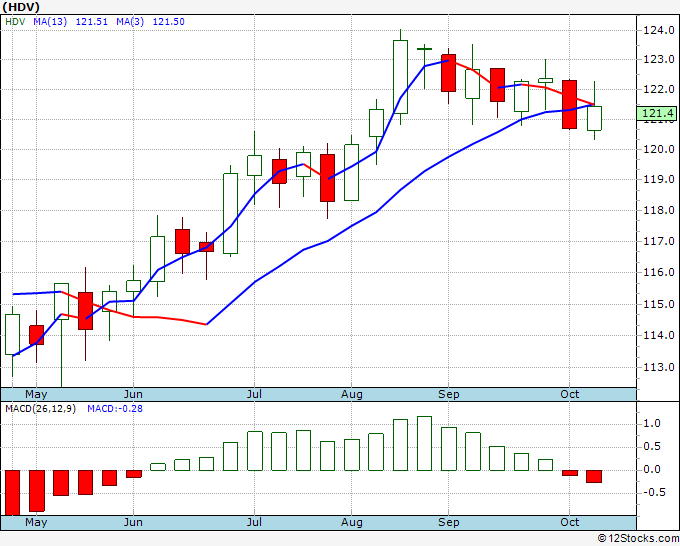Click the 118.0 price axis label
This screenshot has width=680, height=546.
click(659, 210)
